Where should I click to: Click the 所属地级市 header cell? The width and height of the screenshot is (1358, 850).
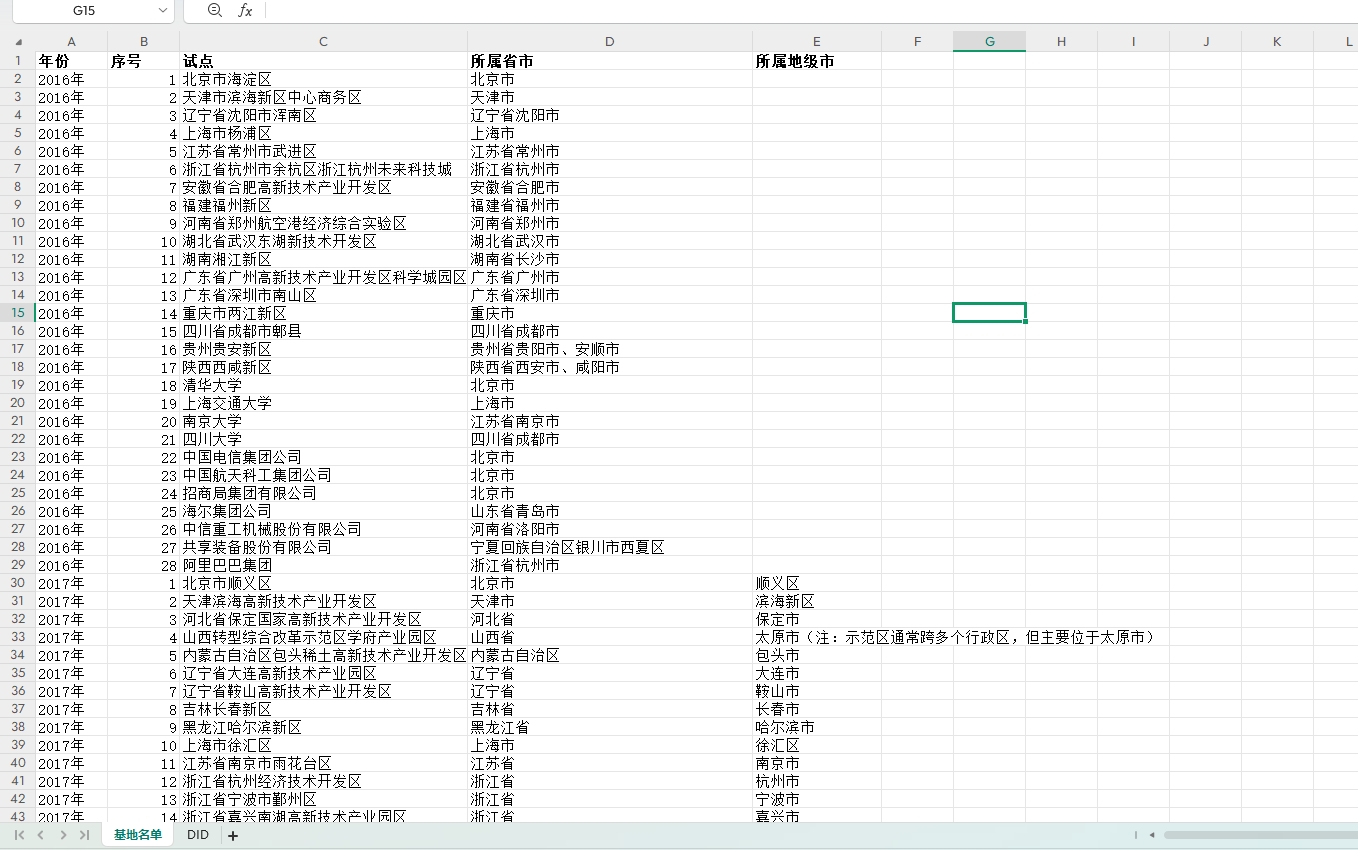(x=817, y=61)
